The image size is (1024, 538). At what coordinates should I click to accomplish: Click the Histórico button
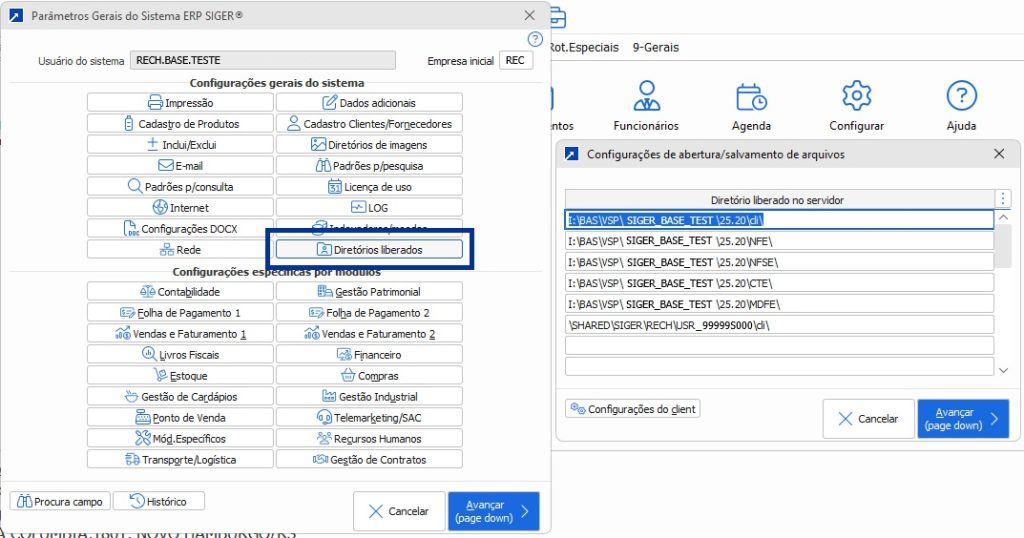pos(159,501)
